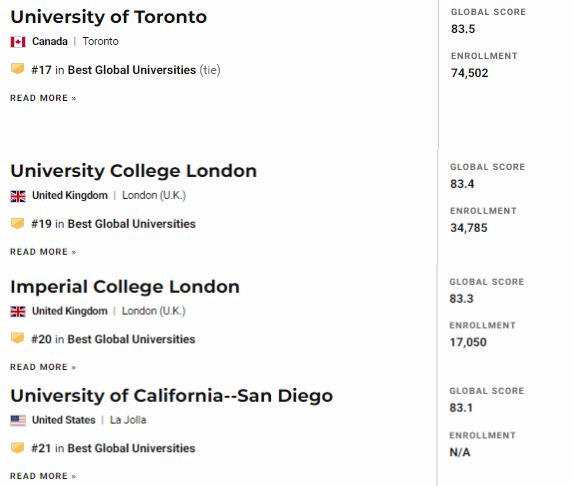Open the University College London title link

pyautogui.click(x=133, y=171)
